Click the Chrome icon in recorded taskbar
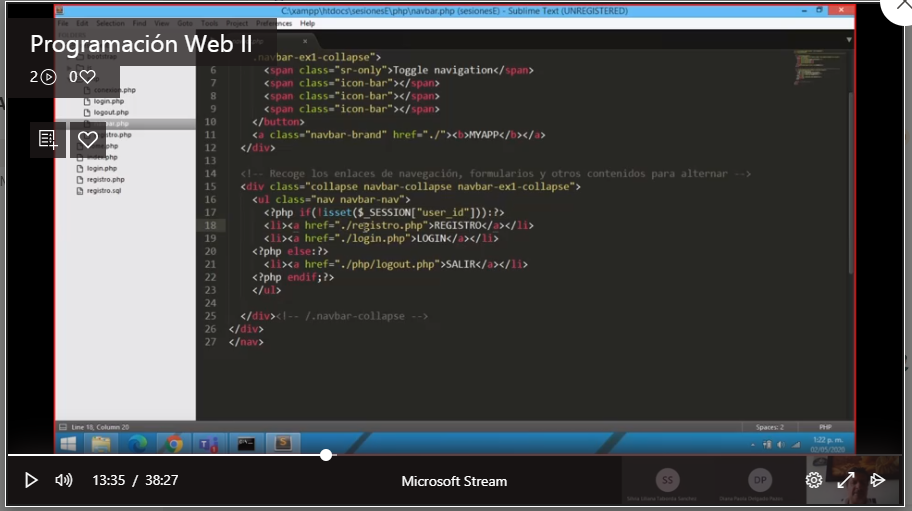 coord(174,442)
